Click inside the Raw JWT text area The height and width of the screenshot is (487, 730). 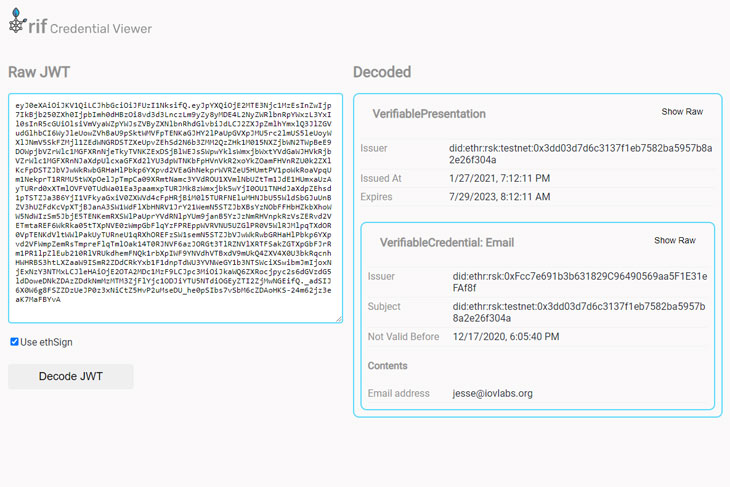[x=176, y=208]
